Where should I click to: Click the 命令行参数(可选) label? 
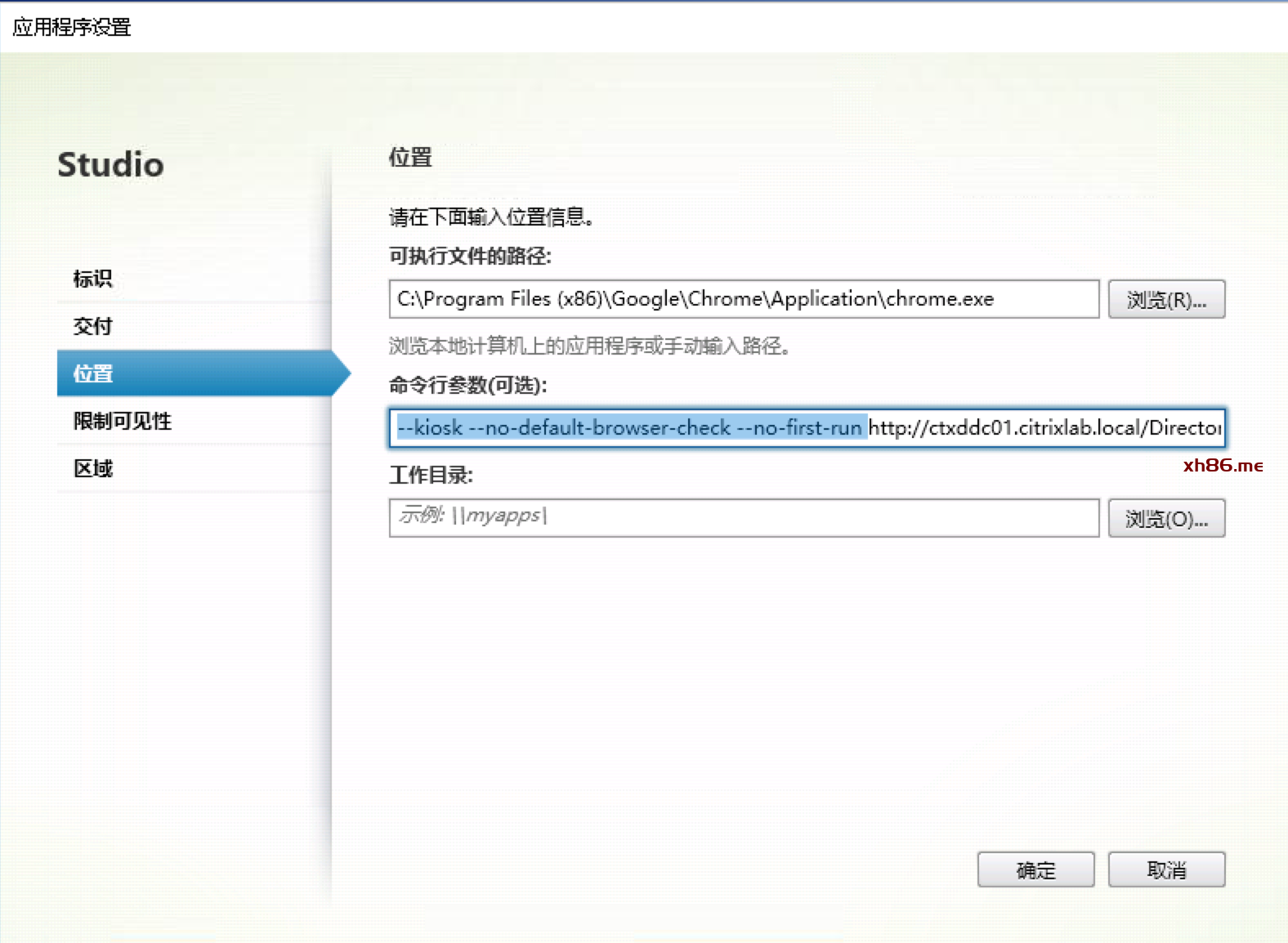tap(467, 385)
